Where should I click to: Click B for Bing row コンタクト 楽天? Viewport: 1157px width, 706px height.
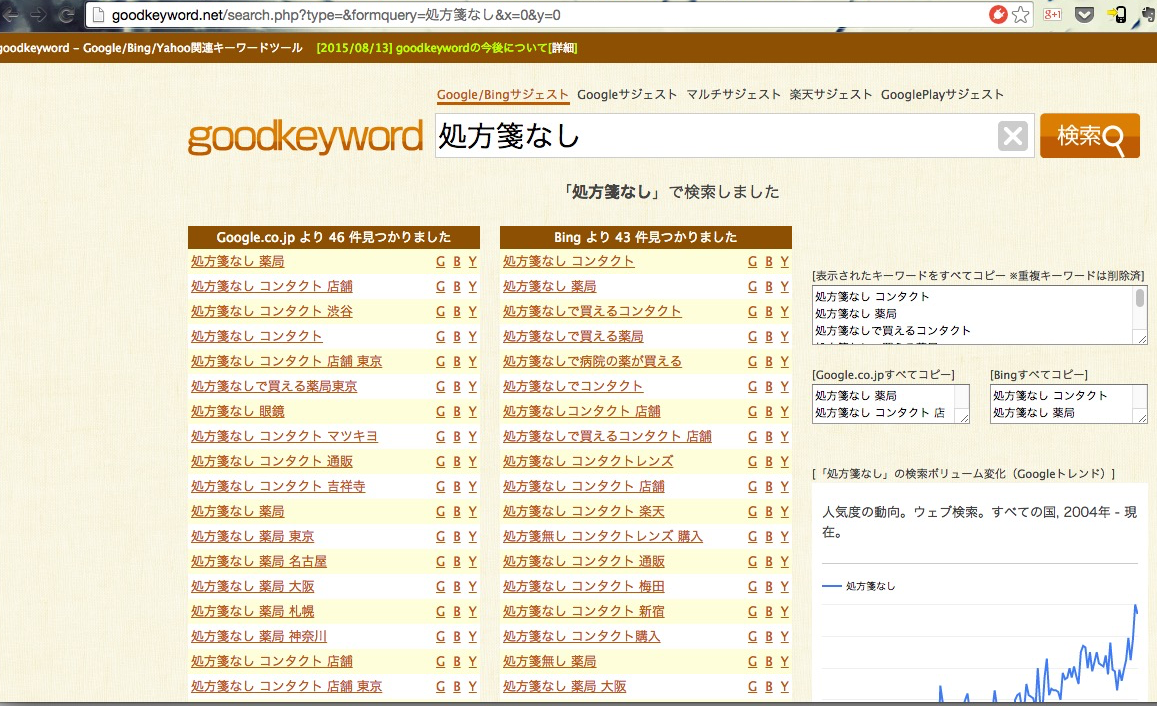pyautogui.click(x=769, y=511)
